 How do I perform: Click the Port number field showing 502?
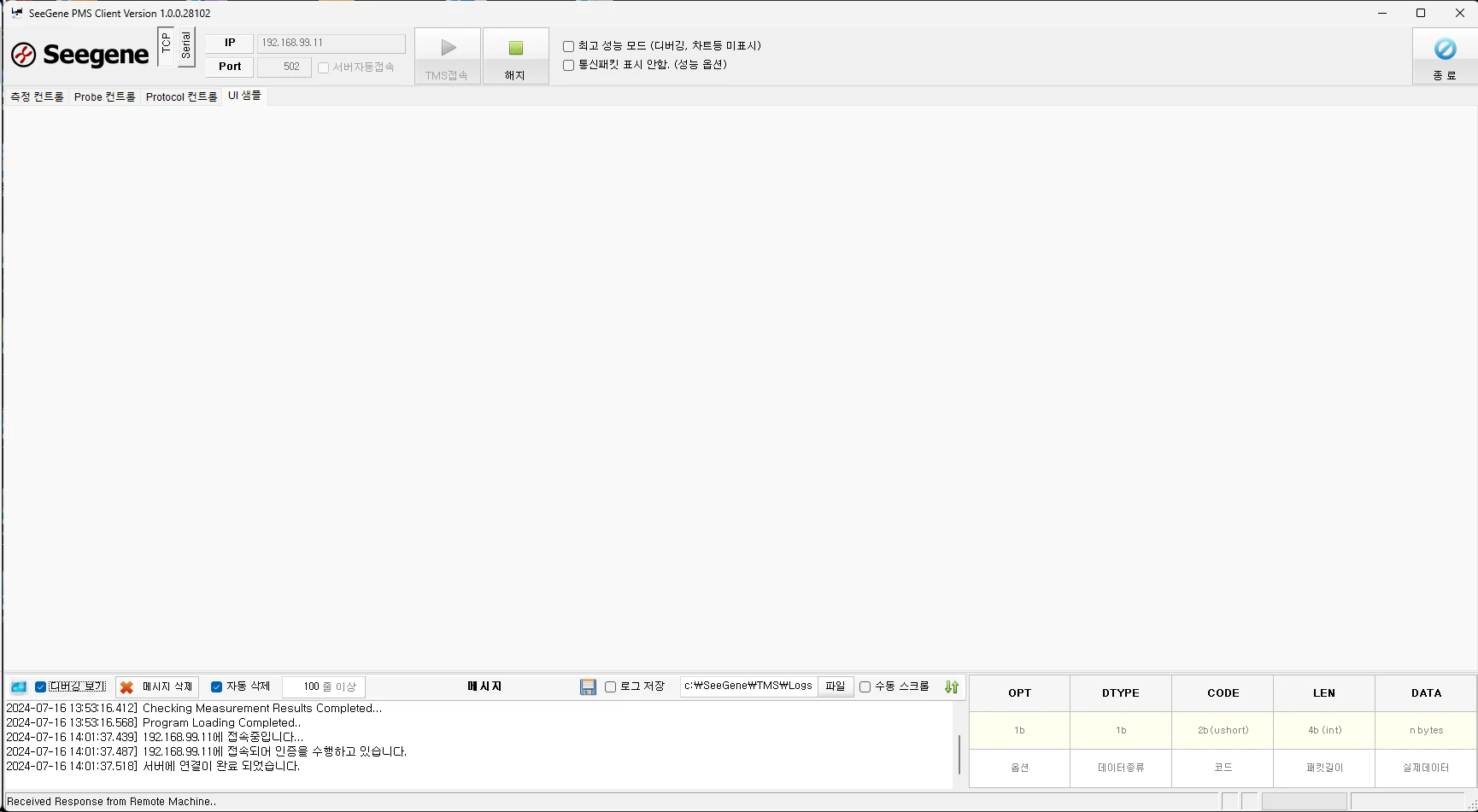click(284, 67)
